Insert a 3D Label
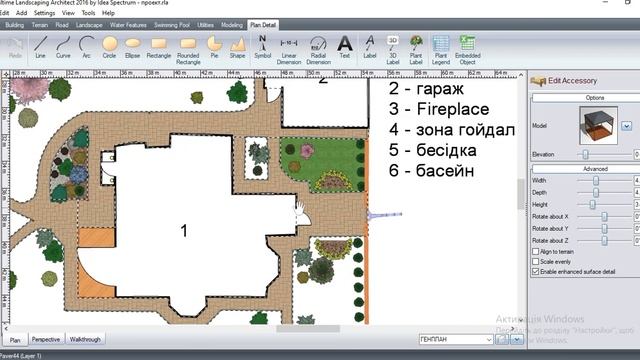Viewport: 640px width, 360px height. [393, 51]
